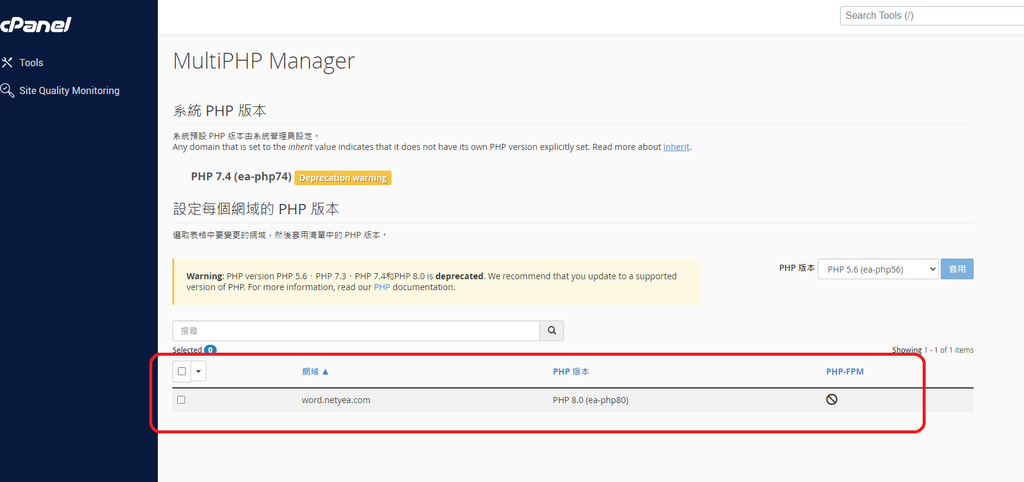Click the Tools wrench icon
This screenshot has width=1024, height=482.
click(7, 63)
